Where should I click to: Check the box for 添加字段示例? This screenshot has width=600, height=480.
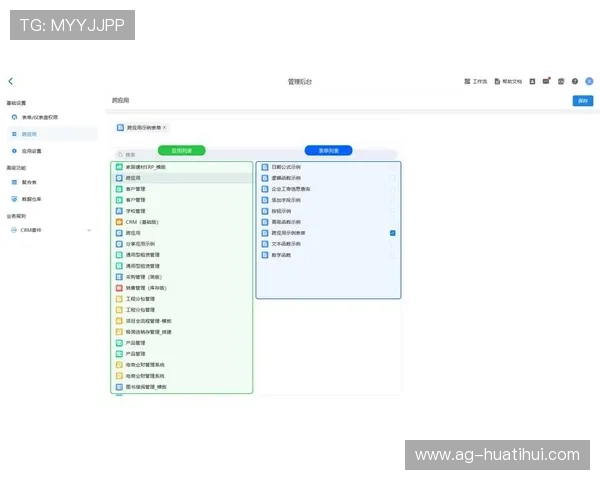tap(393, 200)
